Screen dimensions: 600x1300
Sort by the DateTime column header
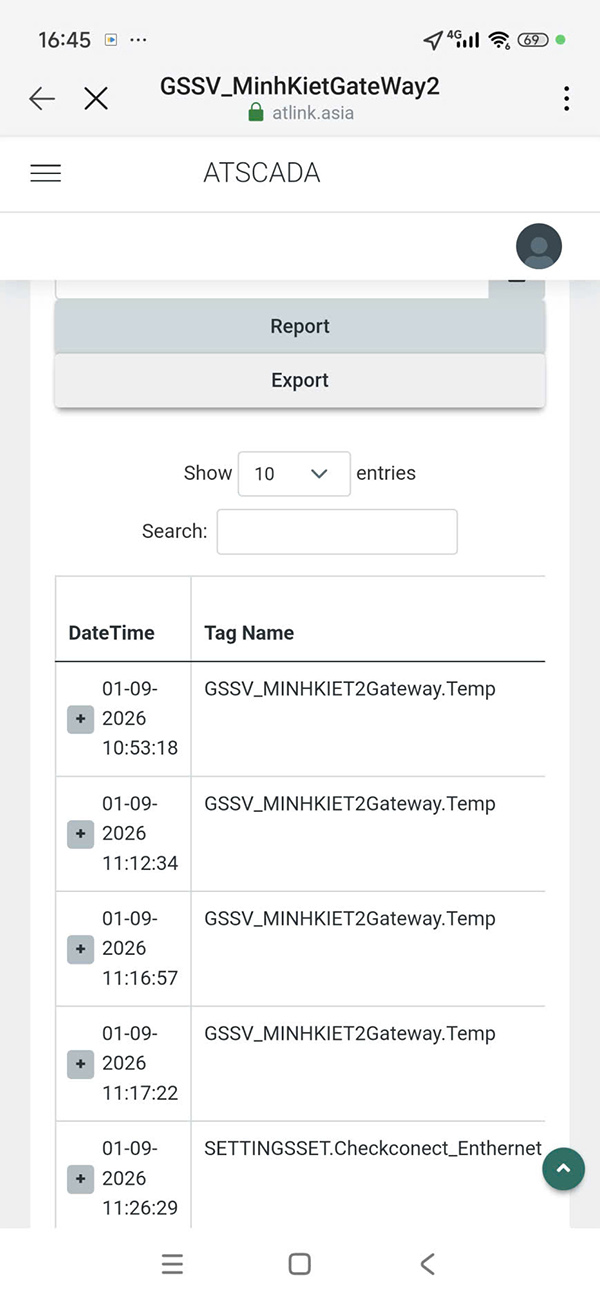coord(111,632)
